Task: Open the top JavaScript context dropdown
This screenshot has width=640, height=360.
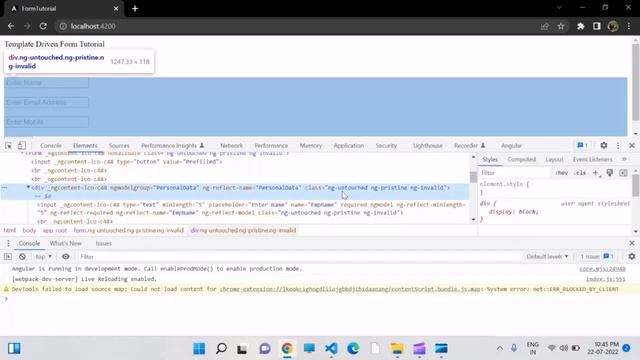Action: coord(43,256)
